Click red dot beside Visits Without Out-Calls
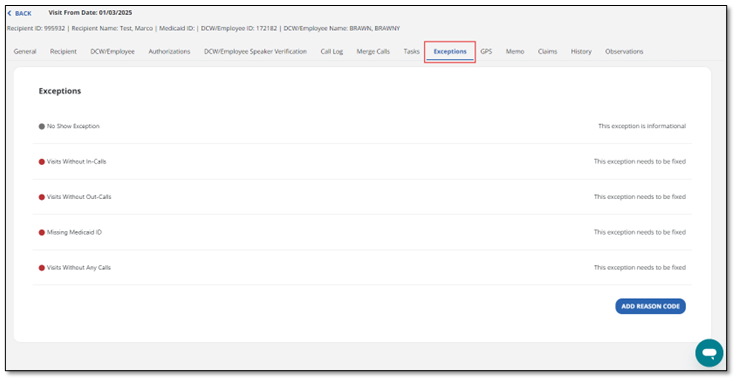Image resolution: width=736 pixels, height=380 pixels. click(42, 197)
